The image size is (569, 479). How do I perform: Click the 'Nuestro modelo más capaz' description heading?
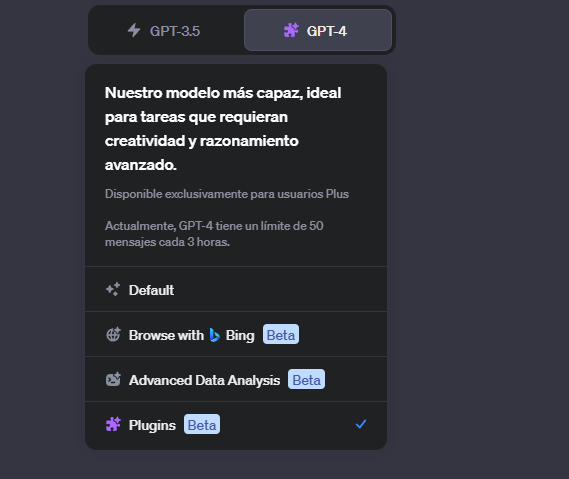pyautogui.click(x=223, y=128)
